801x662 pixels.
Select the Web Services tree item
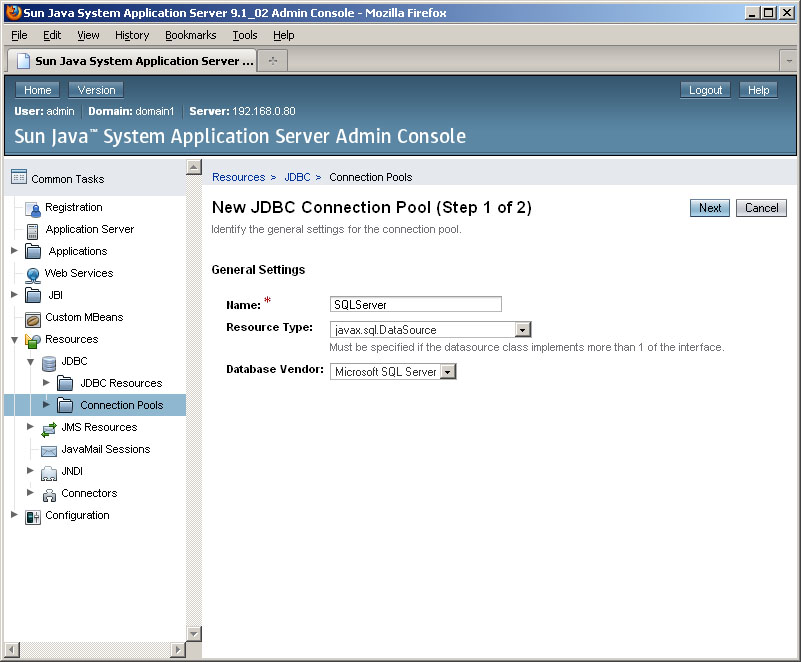(x=79, y=273)
